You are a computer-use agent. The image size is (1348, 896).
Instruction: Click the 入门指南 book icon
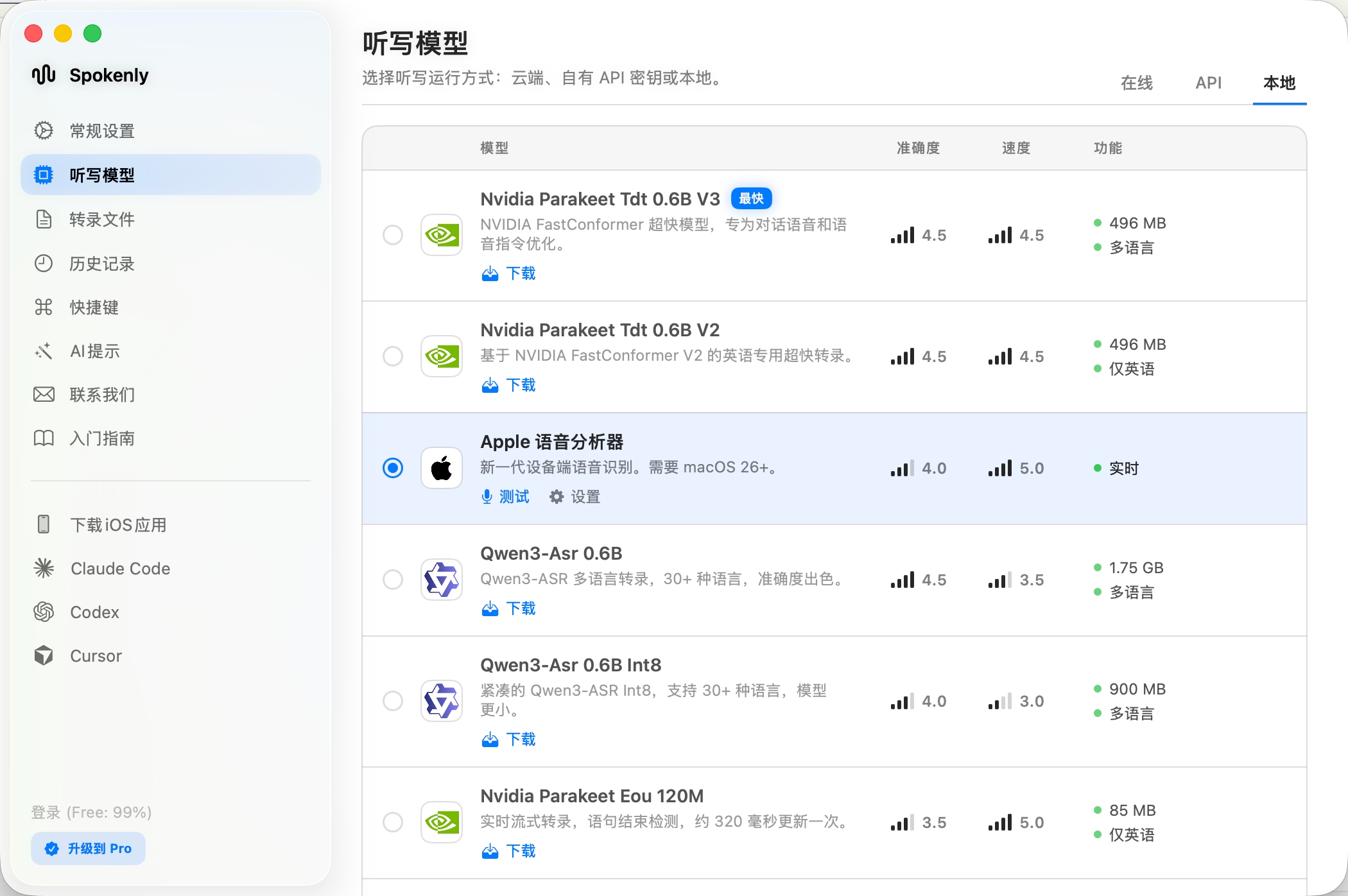click(x=44, y=438)
